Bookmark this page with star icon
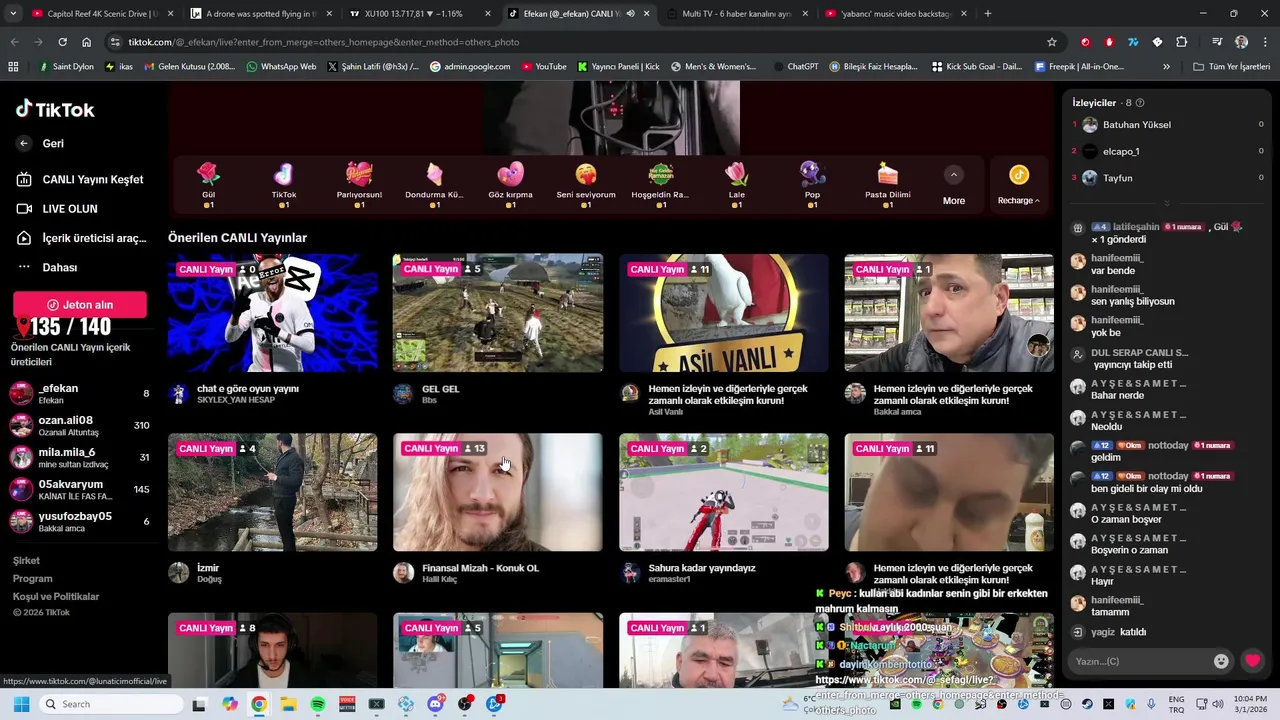Viewport: 1280px width, 720px height. [1051, 42]
